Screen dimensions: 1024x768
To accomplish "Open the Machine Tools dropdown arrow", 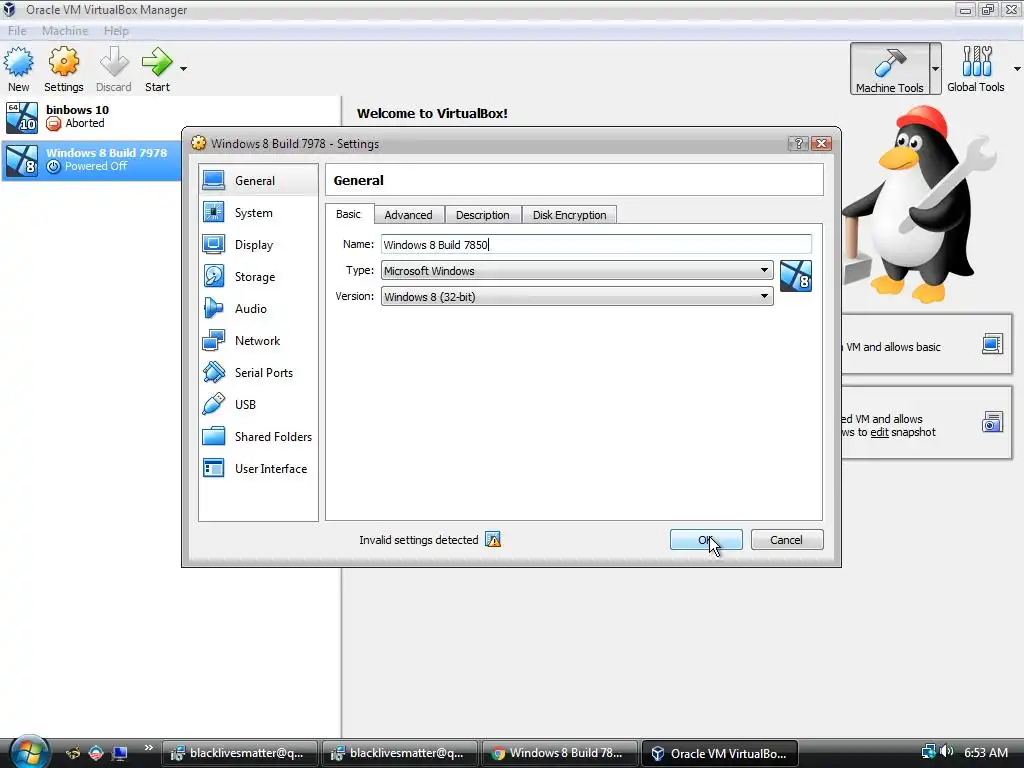I will [x=935, y=69].
